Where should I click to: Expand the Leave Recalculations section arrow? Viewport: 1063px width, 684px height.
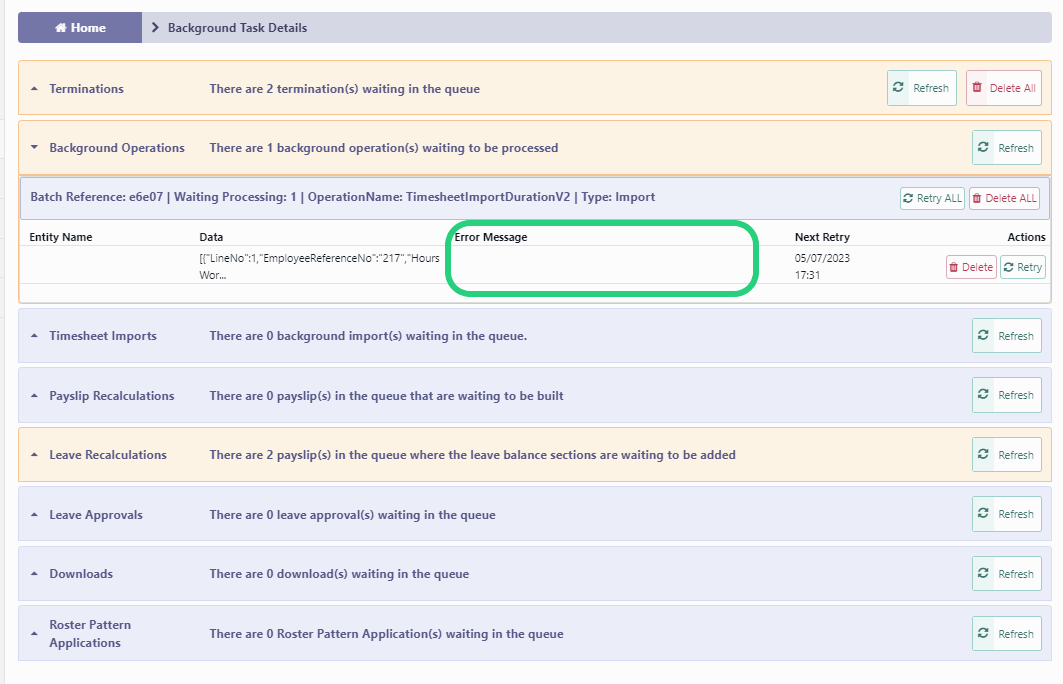tap(35, 455)
